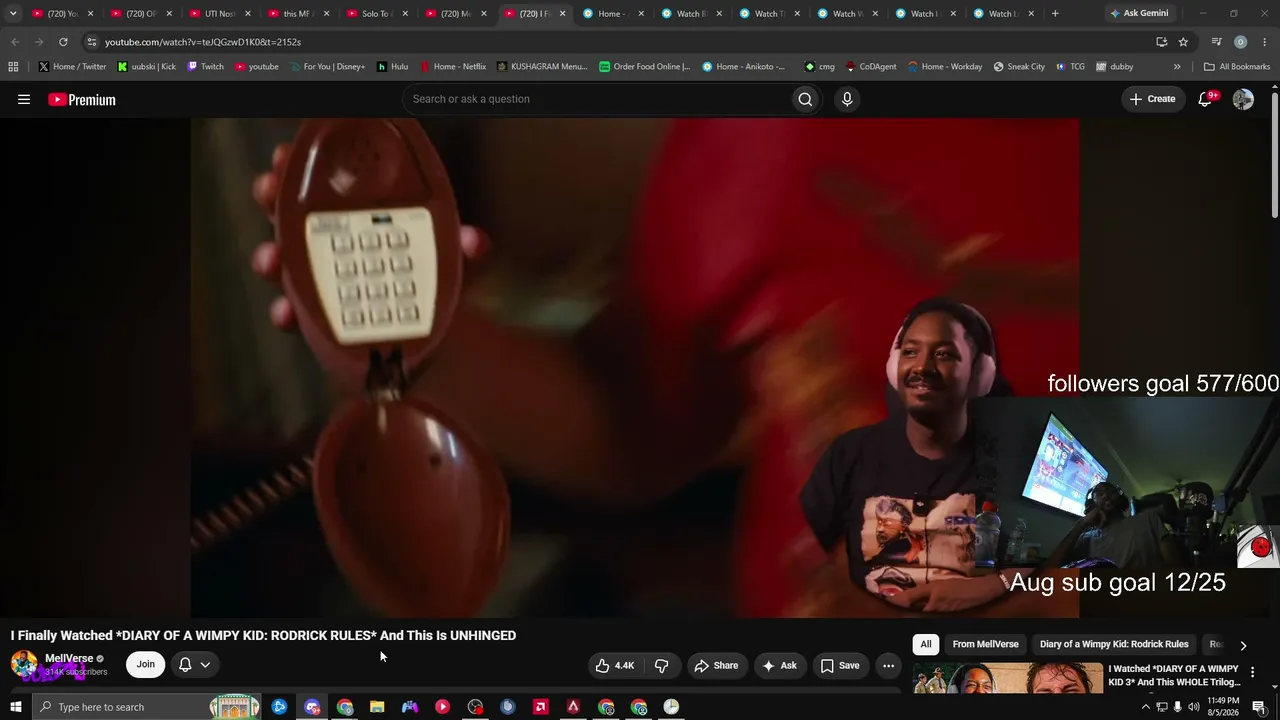Click the video player area
Viewport: 1280px width, 720px height.
635,368
